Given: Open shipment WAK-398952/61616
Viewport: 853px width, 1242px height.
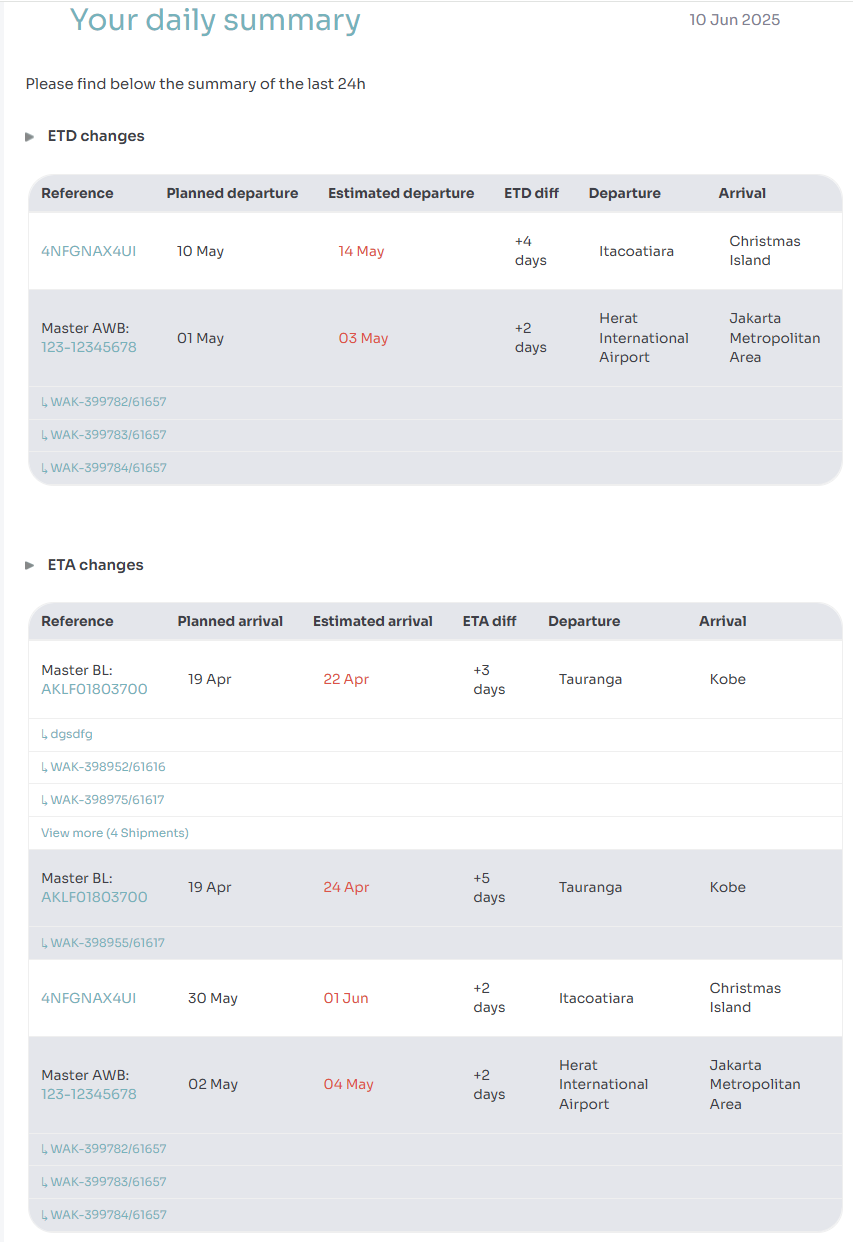Looking at the screenshot, I should pos(103,767).
